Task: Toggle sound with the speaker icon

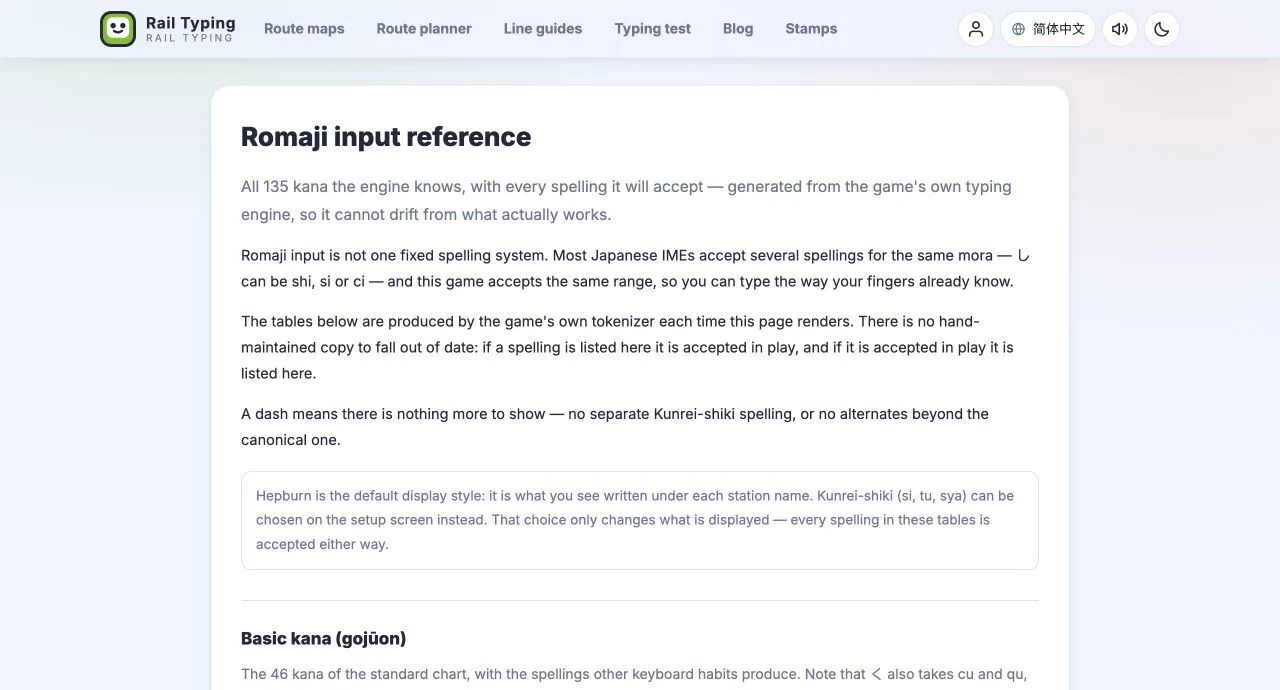Action: [x=1120, y=29]
